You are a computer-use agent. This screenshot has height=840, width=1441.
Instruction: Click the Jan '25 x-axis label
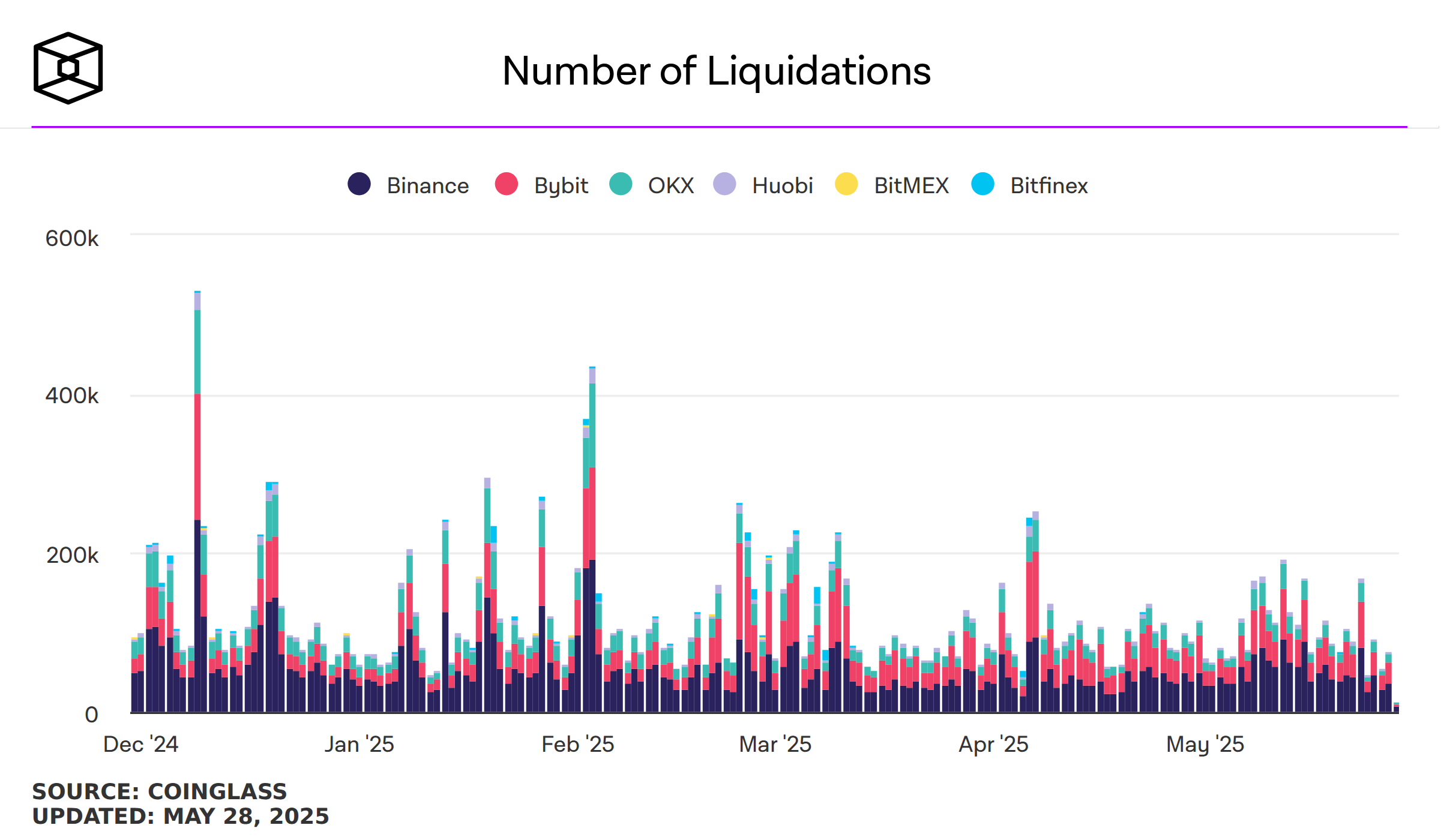[x=359, y=745]
